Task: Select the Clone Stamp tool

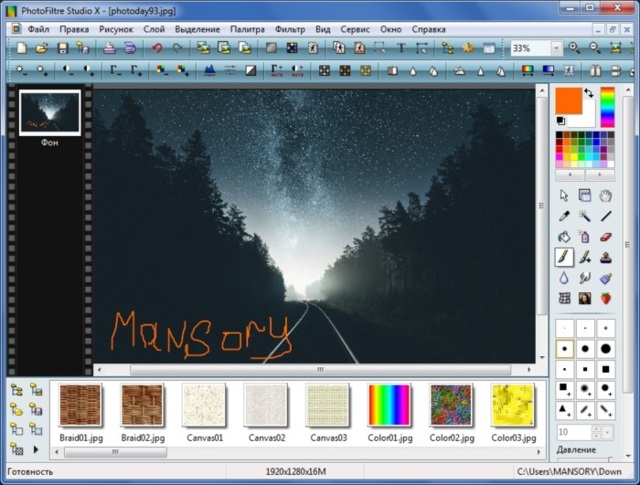Action: click(x=606, y=257)
